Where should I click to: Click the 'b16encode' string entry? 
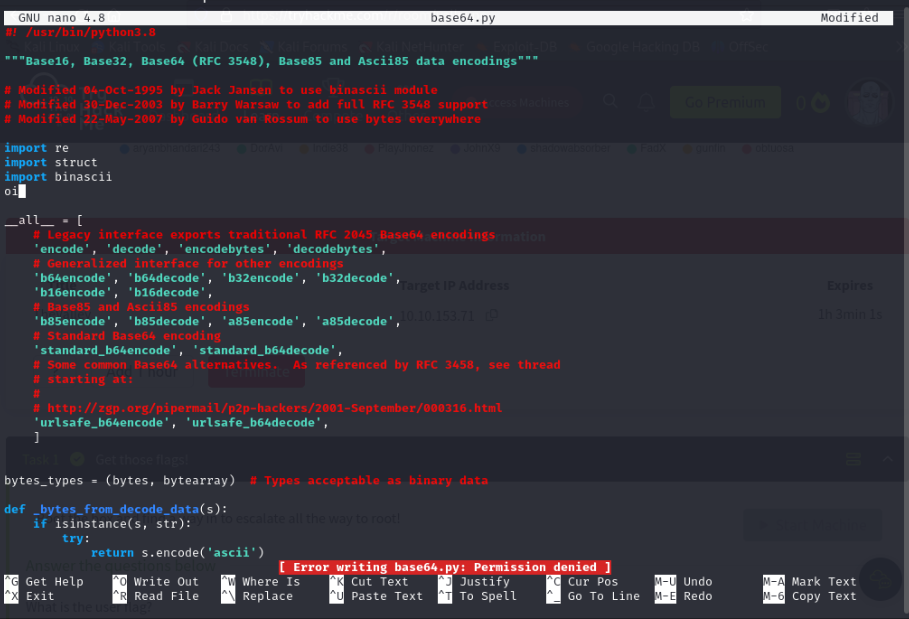(72, 293)
